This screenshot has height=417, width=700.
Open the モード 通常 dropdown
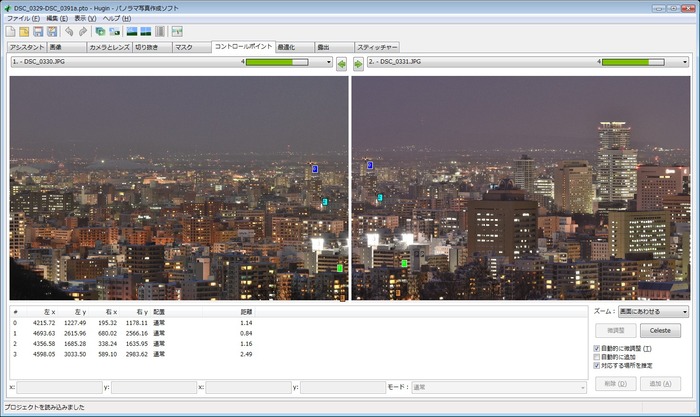coord(499,387)
